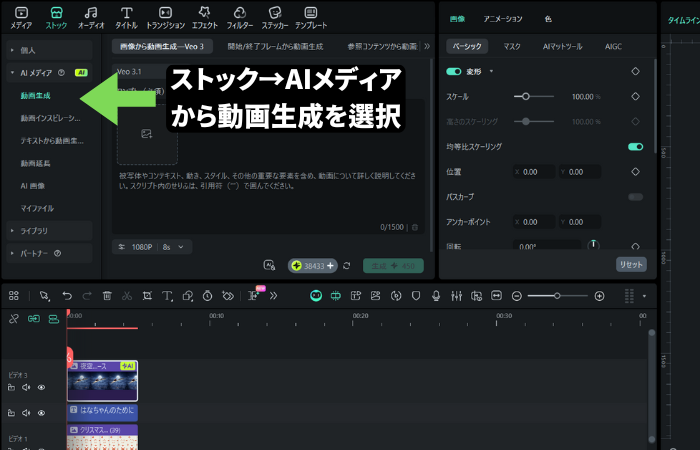Mute the はなちゃんのために track speaker
Image resolution: width=700 pixels, height=450 pixels.
tap(26, 413)
